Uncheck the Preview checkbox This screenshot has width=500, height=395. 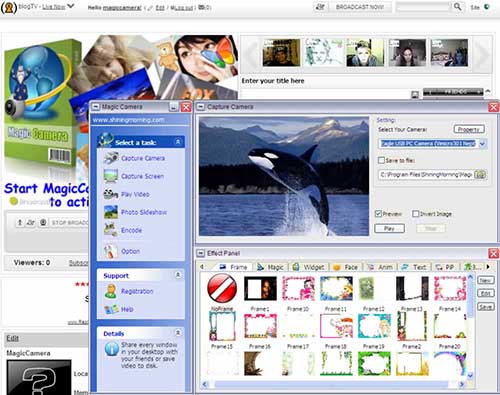(x=378, y=214)
